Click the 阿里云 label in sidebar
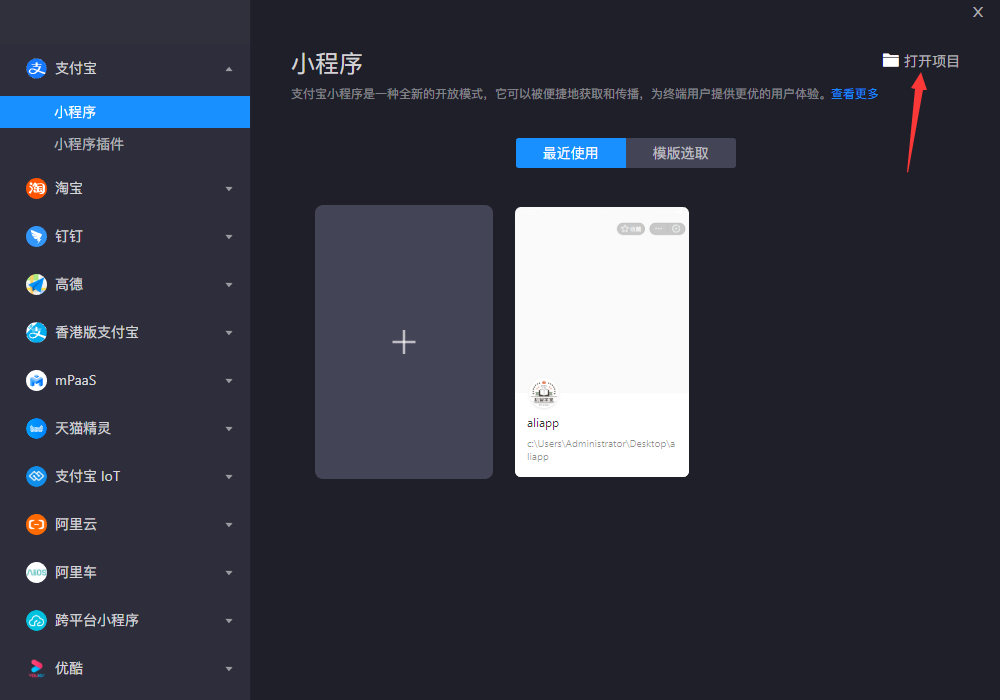The image size is (1000, 700). 76,524
